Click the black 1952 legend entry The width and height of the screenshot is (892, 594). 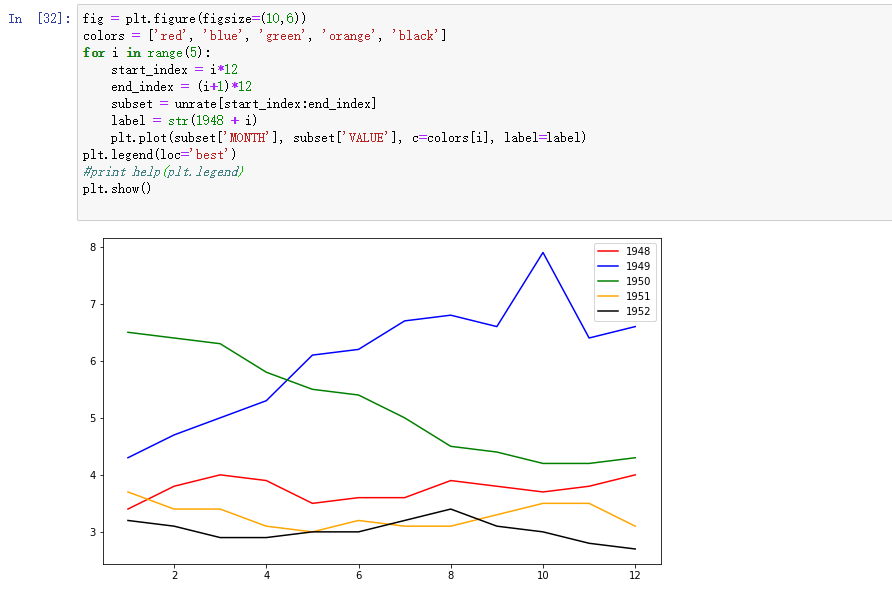(623, 311)
